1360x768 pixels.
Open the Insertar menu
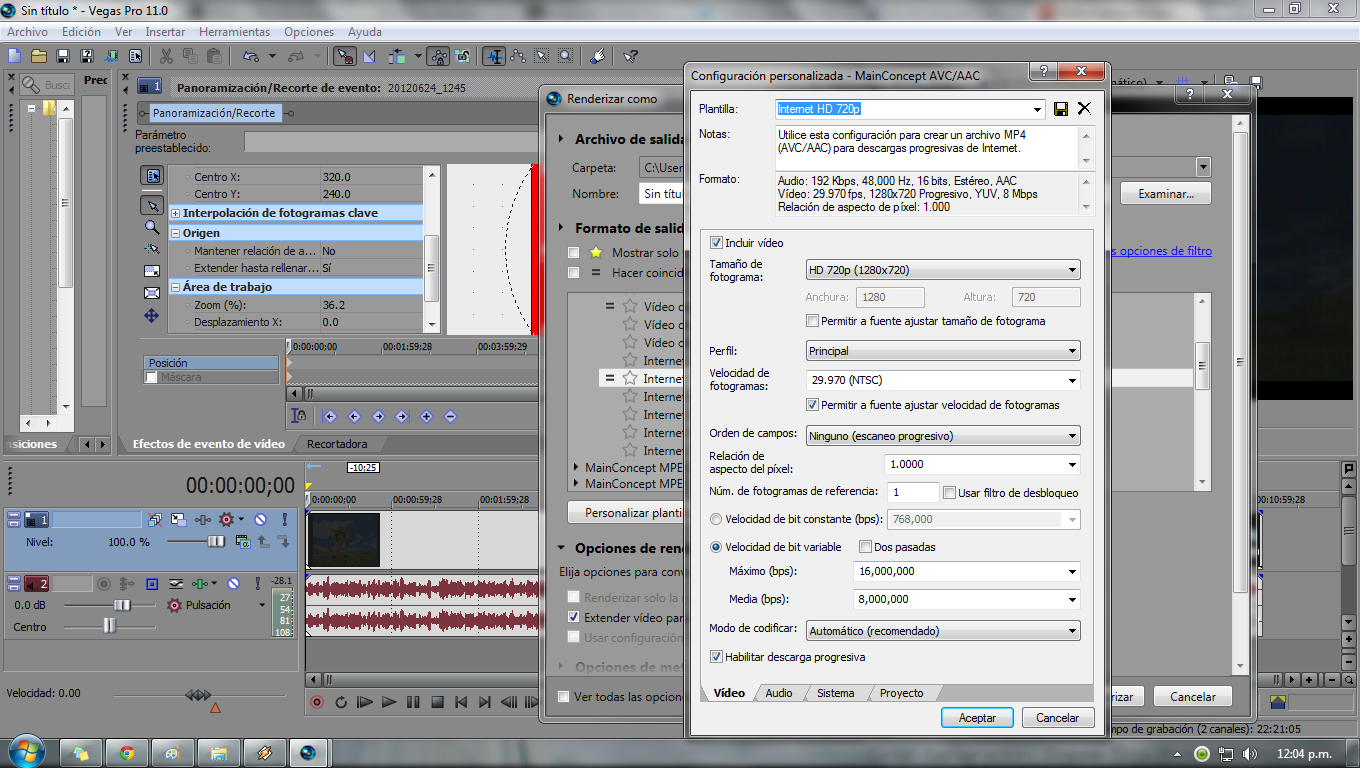[165, 32]
